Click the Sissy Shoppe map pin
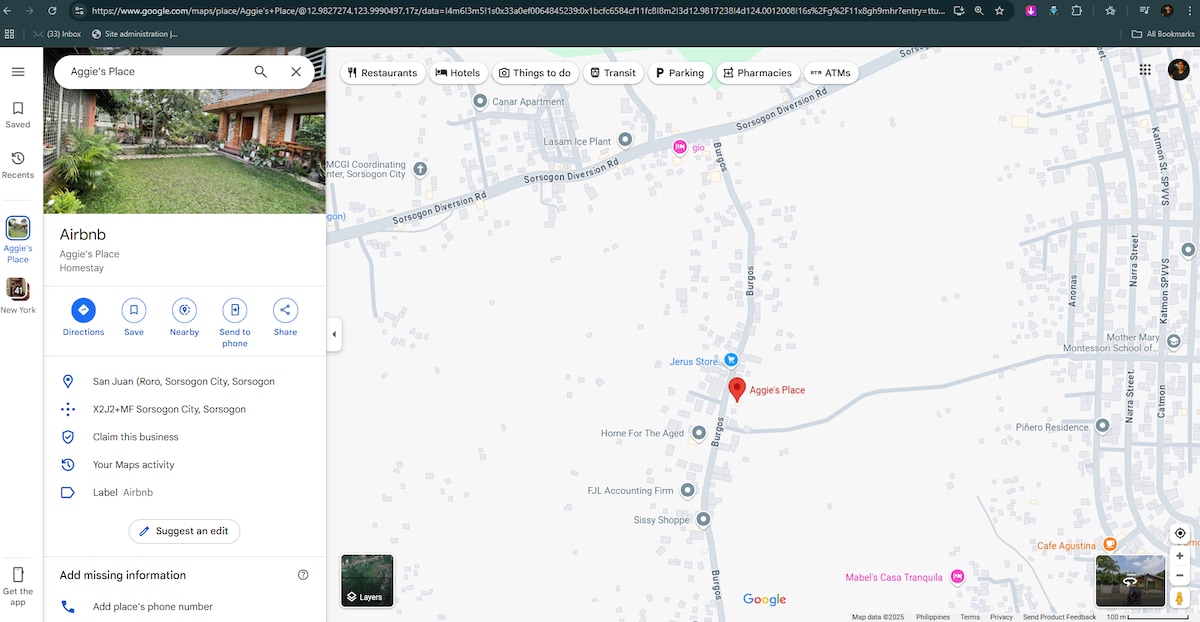 click(703, 520)
